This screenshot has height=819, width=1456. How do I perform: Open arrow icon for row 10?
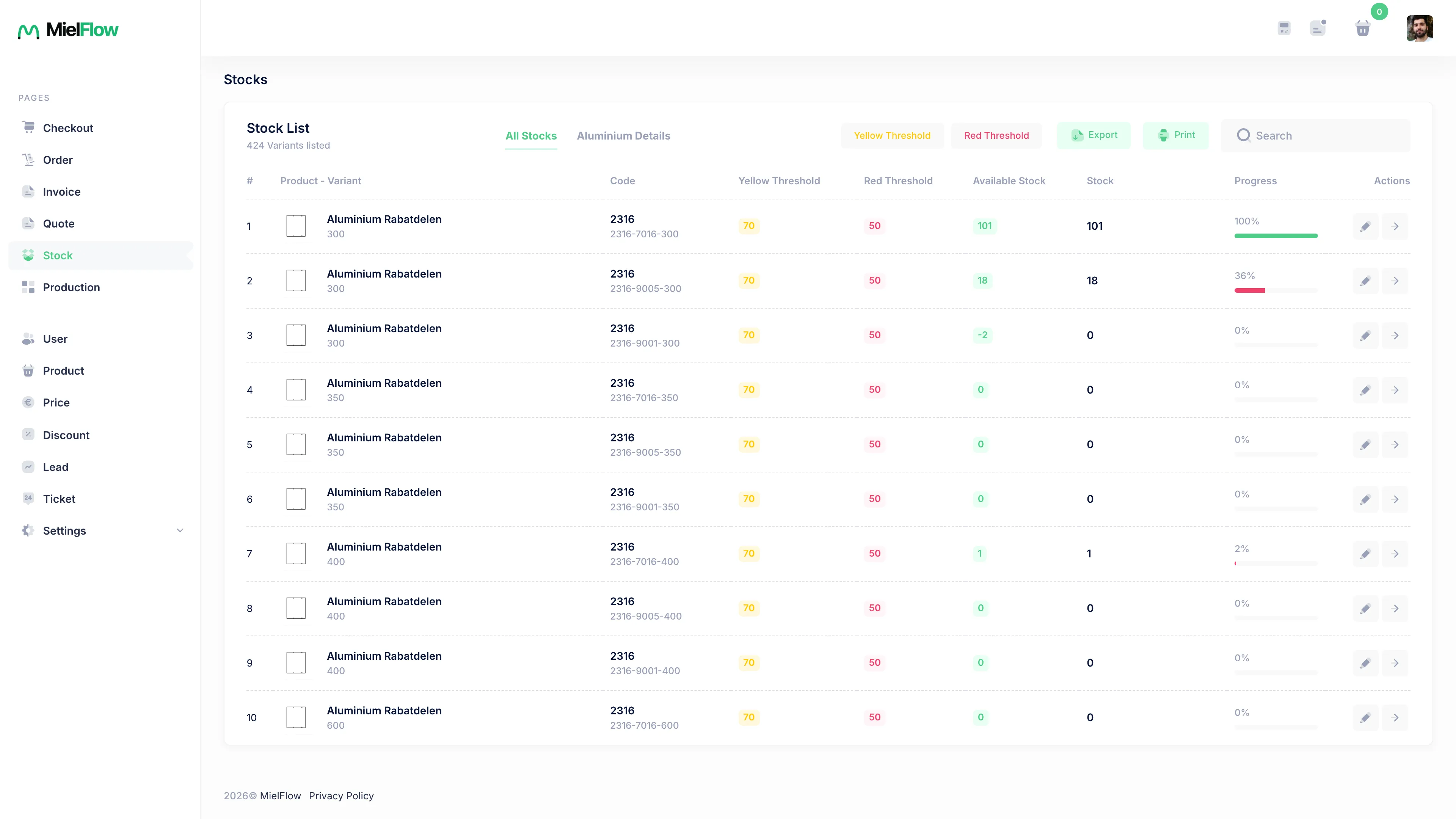click(1395, 718)
